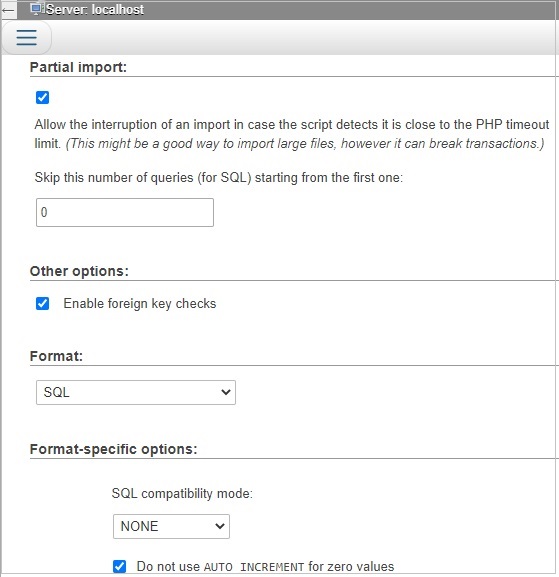Focus the skip queries number field
Image resolution: width=559 pixels, height=577 pixels.
tap(125, 212)
